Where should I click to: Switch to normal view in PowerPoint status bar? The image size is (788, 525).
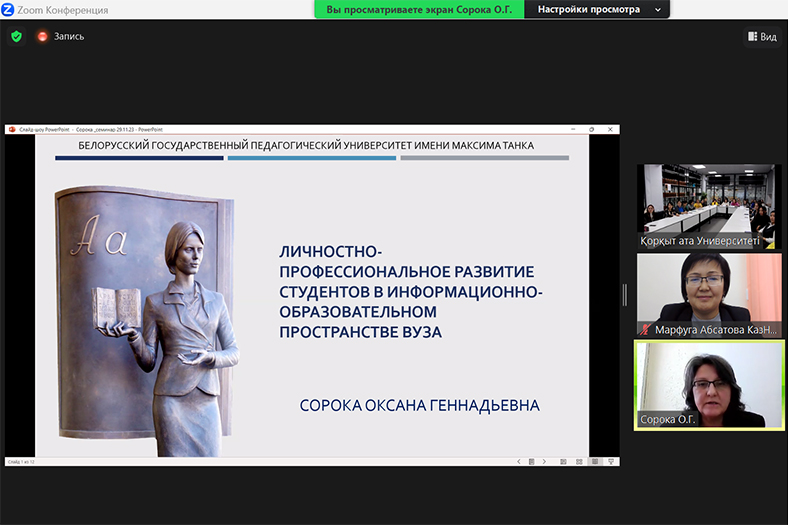tap(565, 462)
